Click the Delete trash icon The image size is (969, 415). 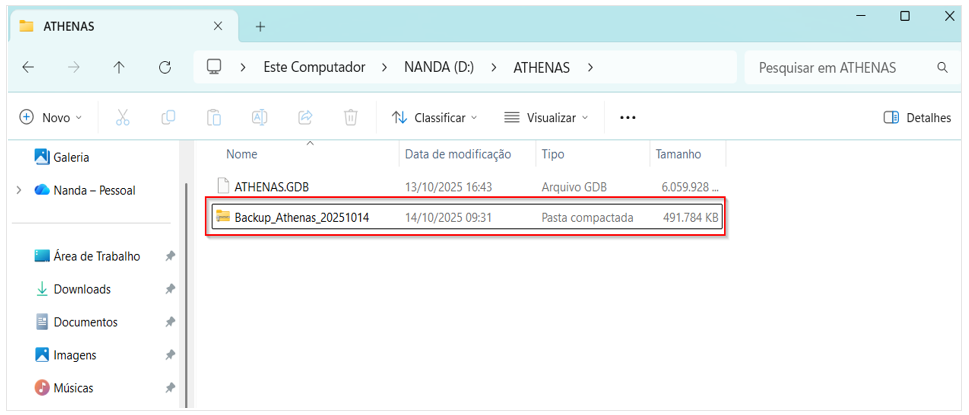coord(351,118)
